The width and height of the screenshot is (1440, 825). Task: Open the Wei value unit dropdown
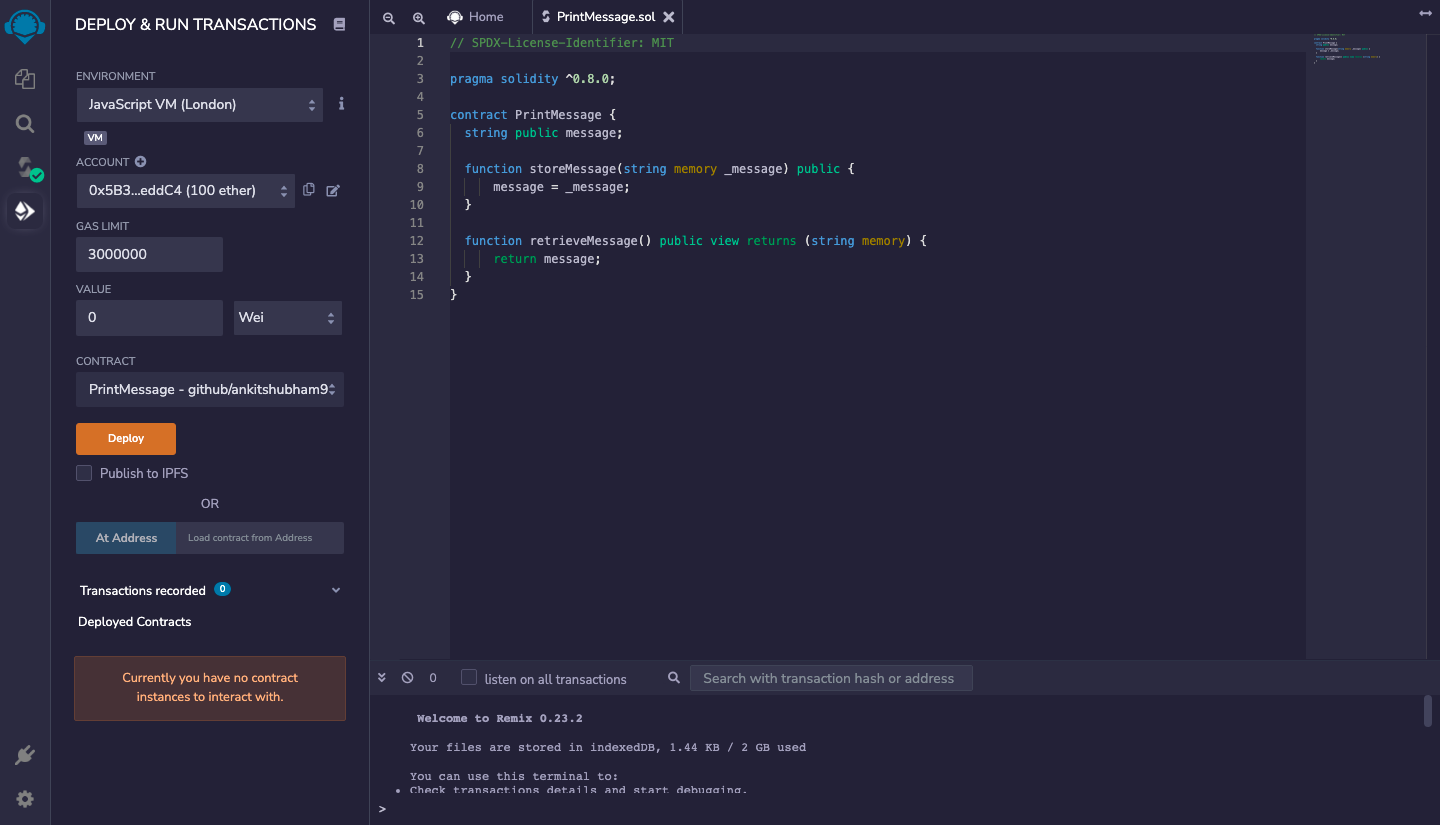[x=287, y=317]
